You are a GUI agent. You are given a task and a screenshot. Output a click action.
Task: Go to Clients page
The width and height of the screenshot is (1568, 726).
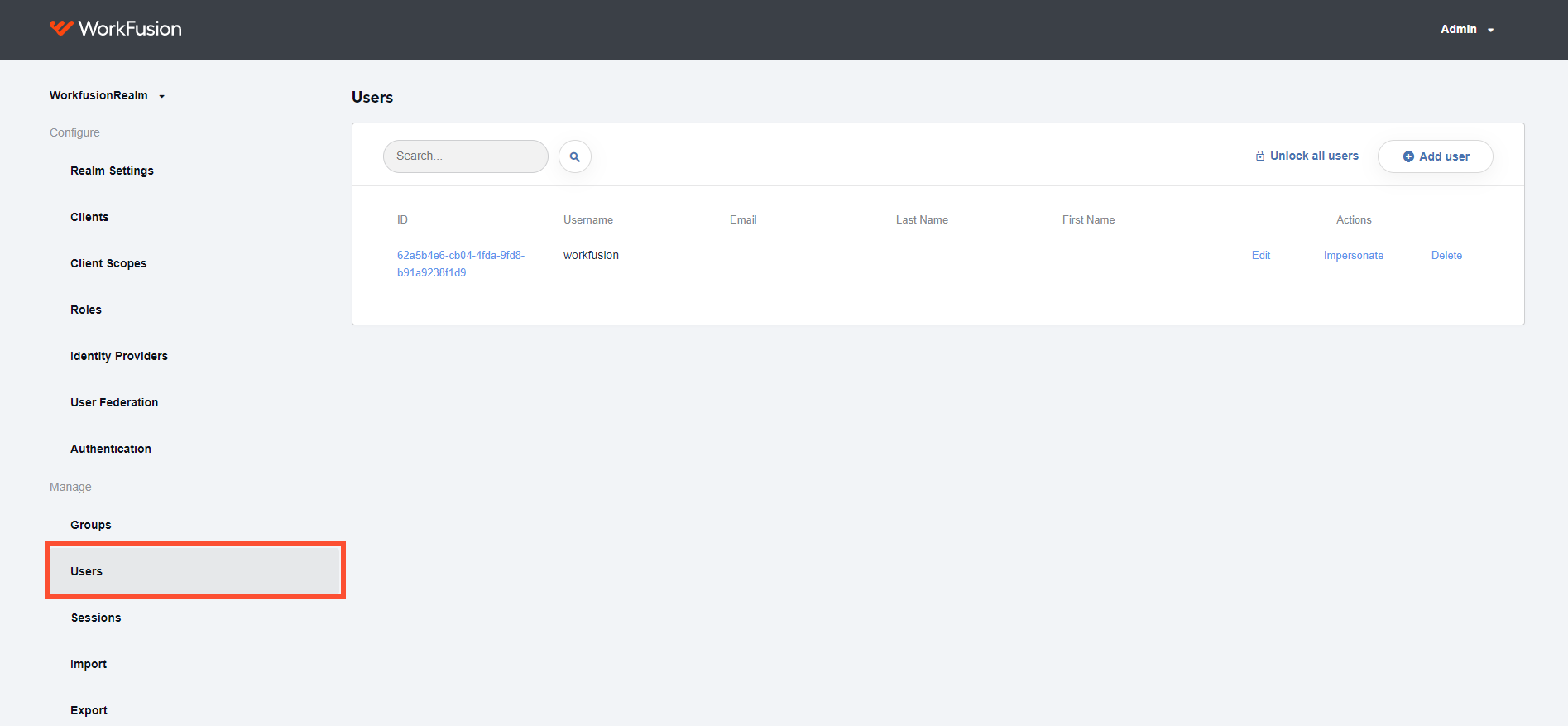tap(89, 217)
